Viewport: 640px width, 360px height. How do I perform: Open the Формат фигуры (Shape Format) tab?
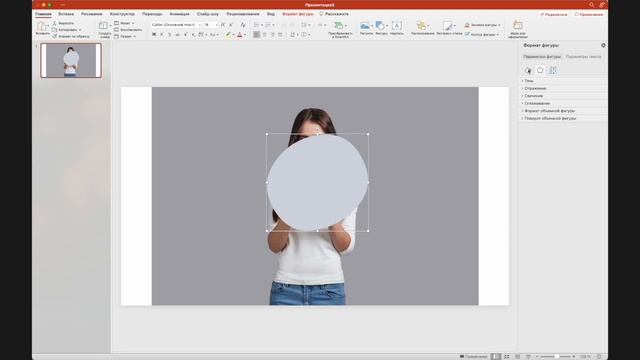point(298,14)
